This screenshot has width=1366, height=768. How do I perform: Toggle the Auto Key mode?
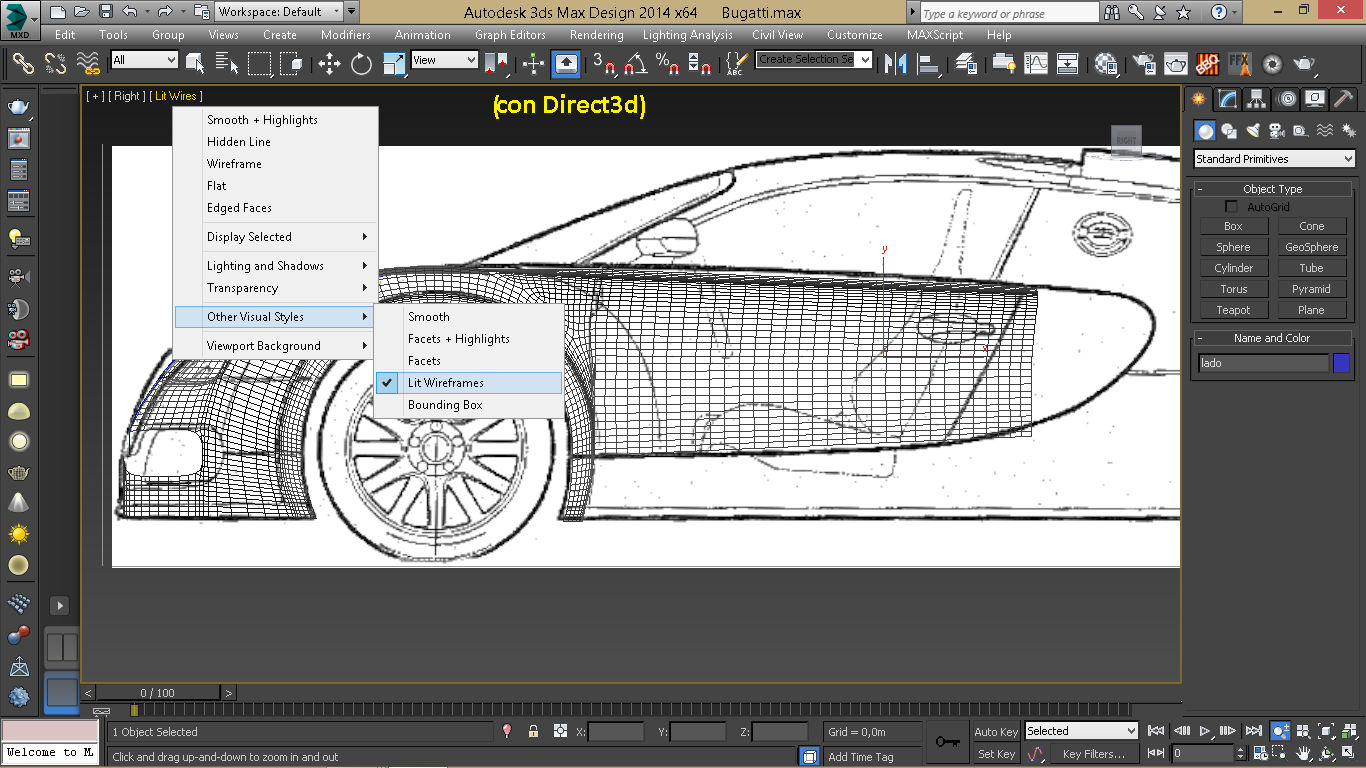coord(996,732)
